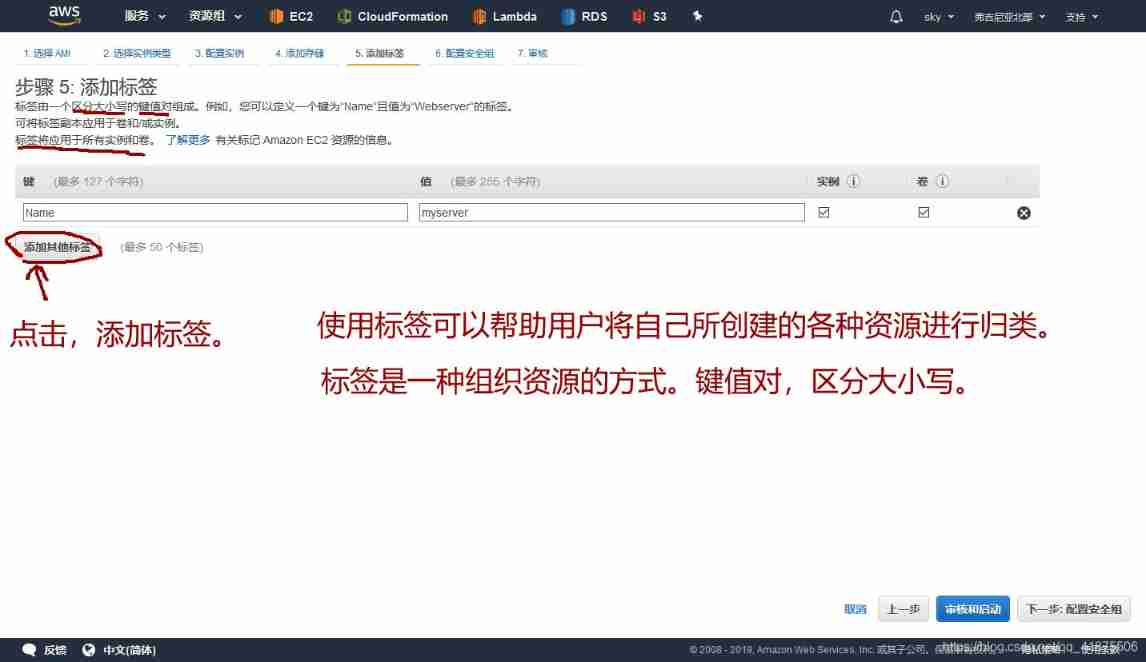The width and height of the screenshot is (1146, 662).
Task: Show info for the 卷 column
Action: tap(943, 181)
